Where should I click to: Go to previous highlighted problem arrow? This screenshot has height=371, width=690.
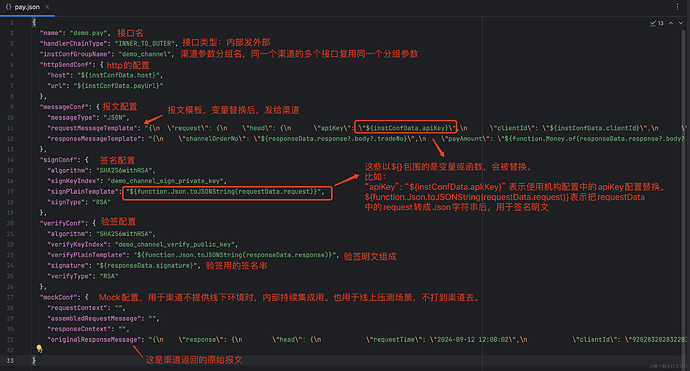tap(671, 23)
